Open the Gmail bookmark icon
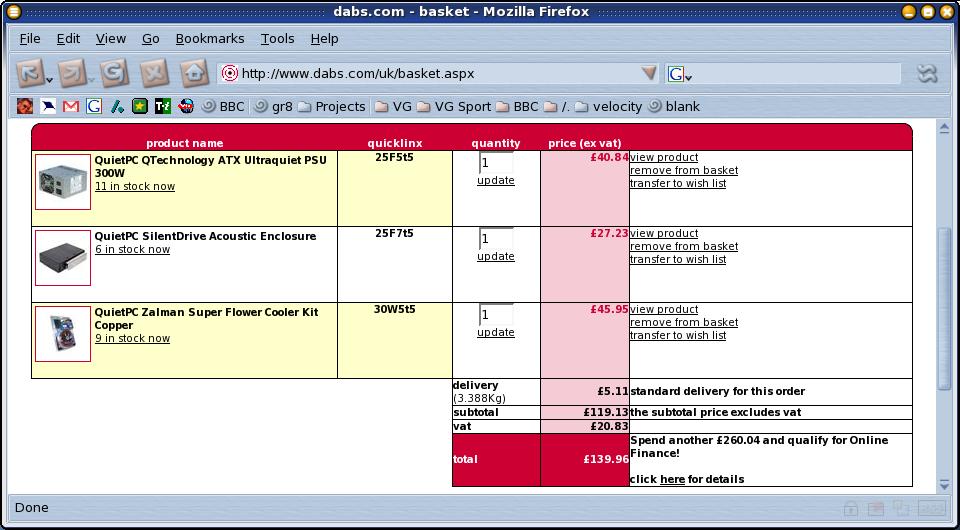Viewport: 960px width, 530px height. (71, 106)
